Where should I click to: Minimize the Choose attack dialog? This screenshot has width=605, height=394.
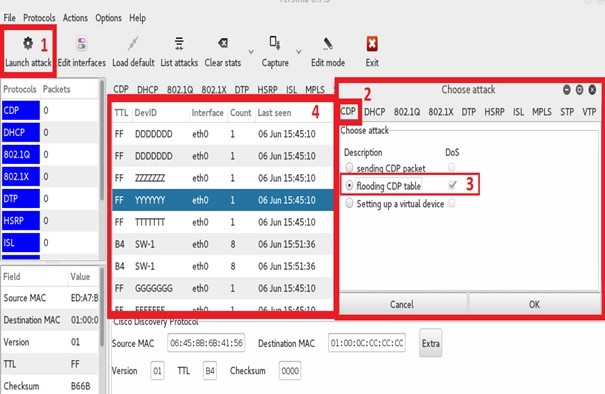coord(566,90)
